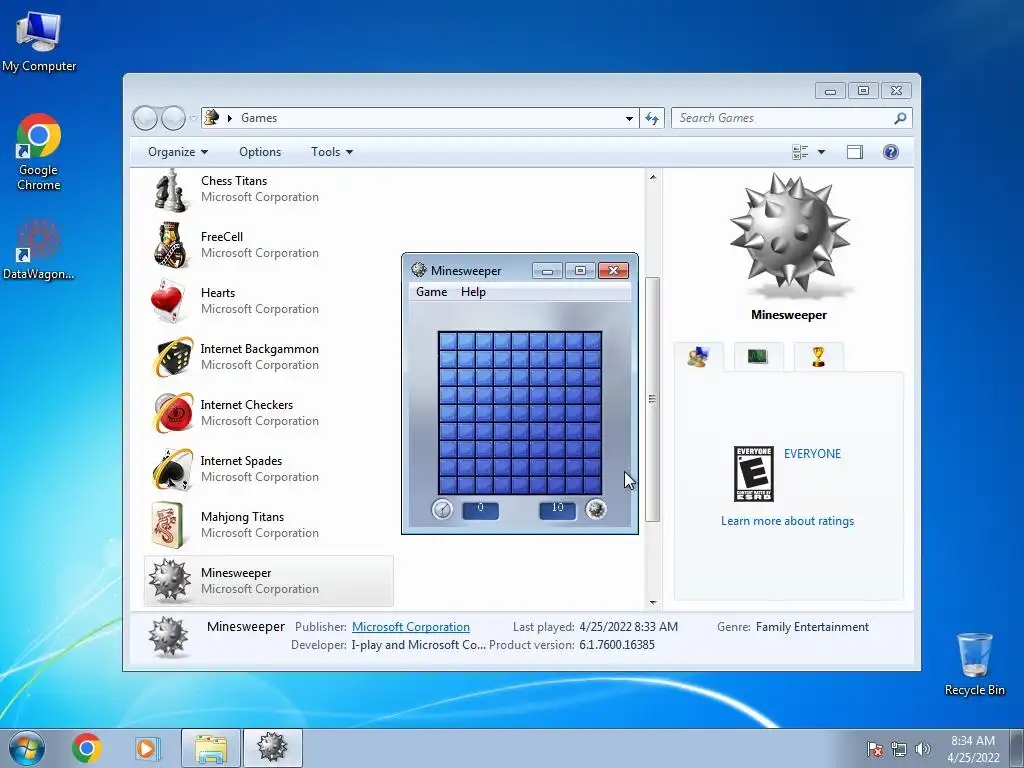
Task: Click the games list scroll up arrow
Action: 652,177
